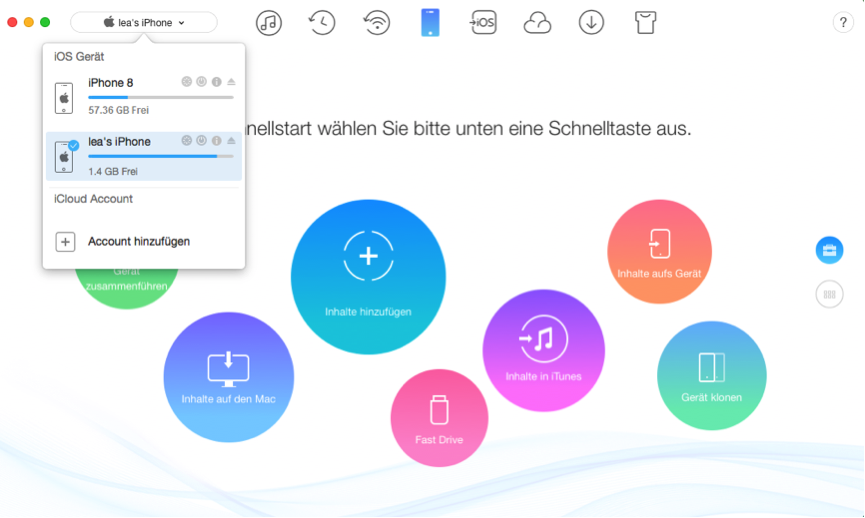865x518 pixels.
Task: Click the power icon for lea's iPhone
Action: pyautogui.click(x=201, y=141)
